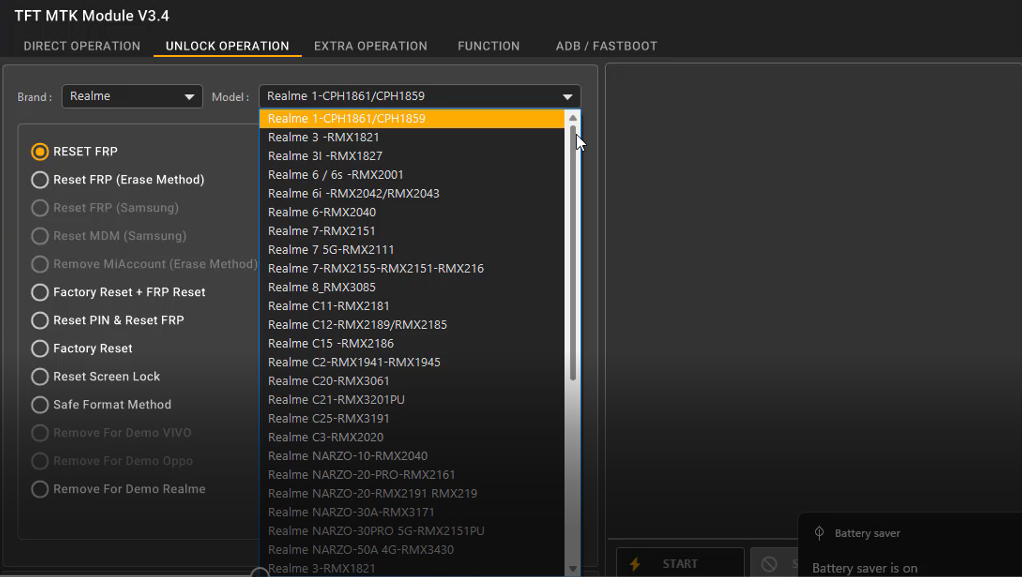1022x577 pixels.
Task: Pick Realme 7-RMX2151 from list
Action: [x=412, y=231]
